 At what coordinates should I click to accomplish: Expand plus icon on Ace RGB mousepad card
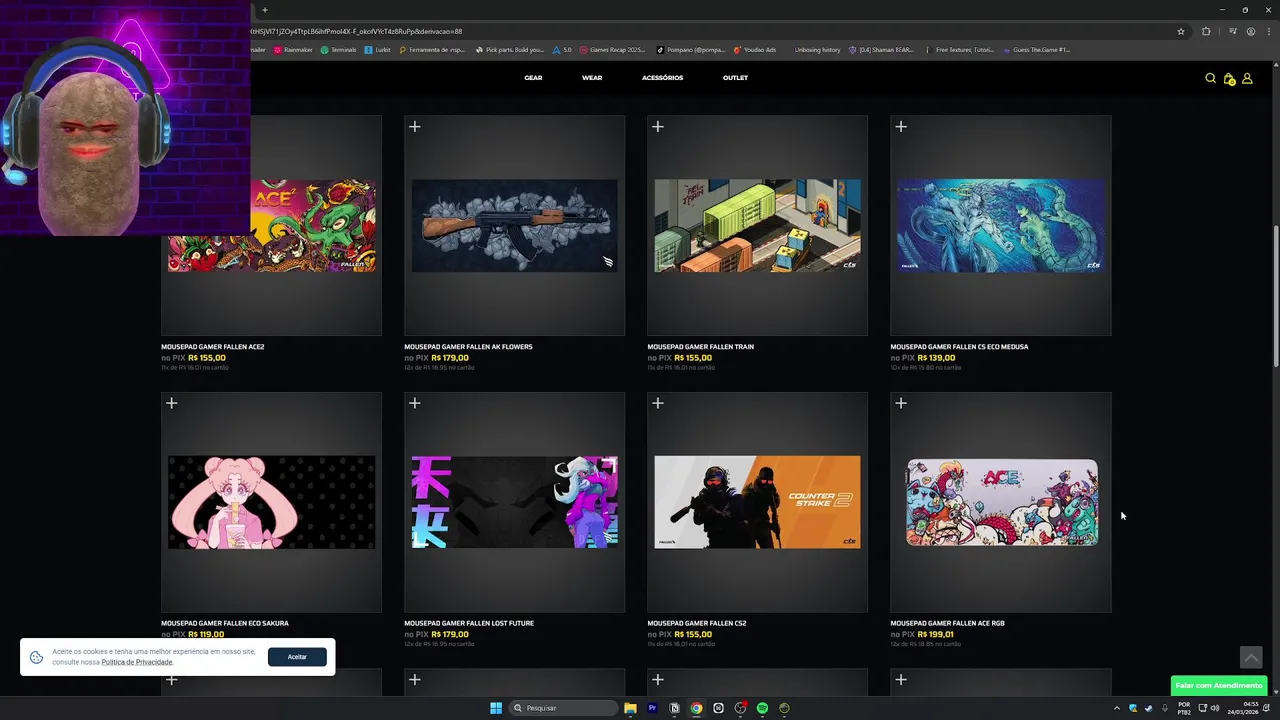pyautogui.click(x=901, y=403)
